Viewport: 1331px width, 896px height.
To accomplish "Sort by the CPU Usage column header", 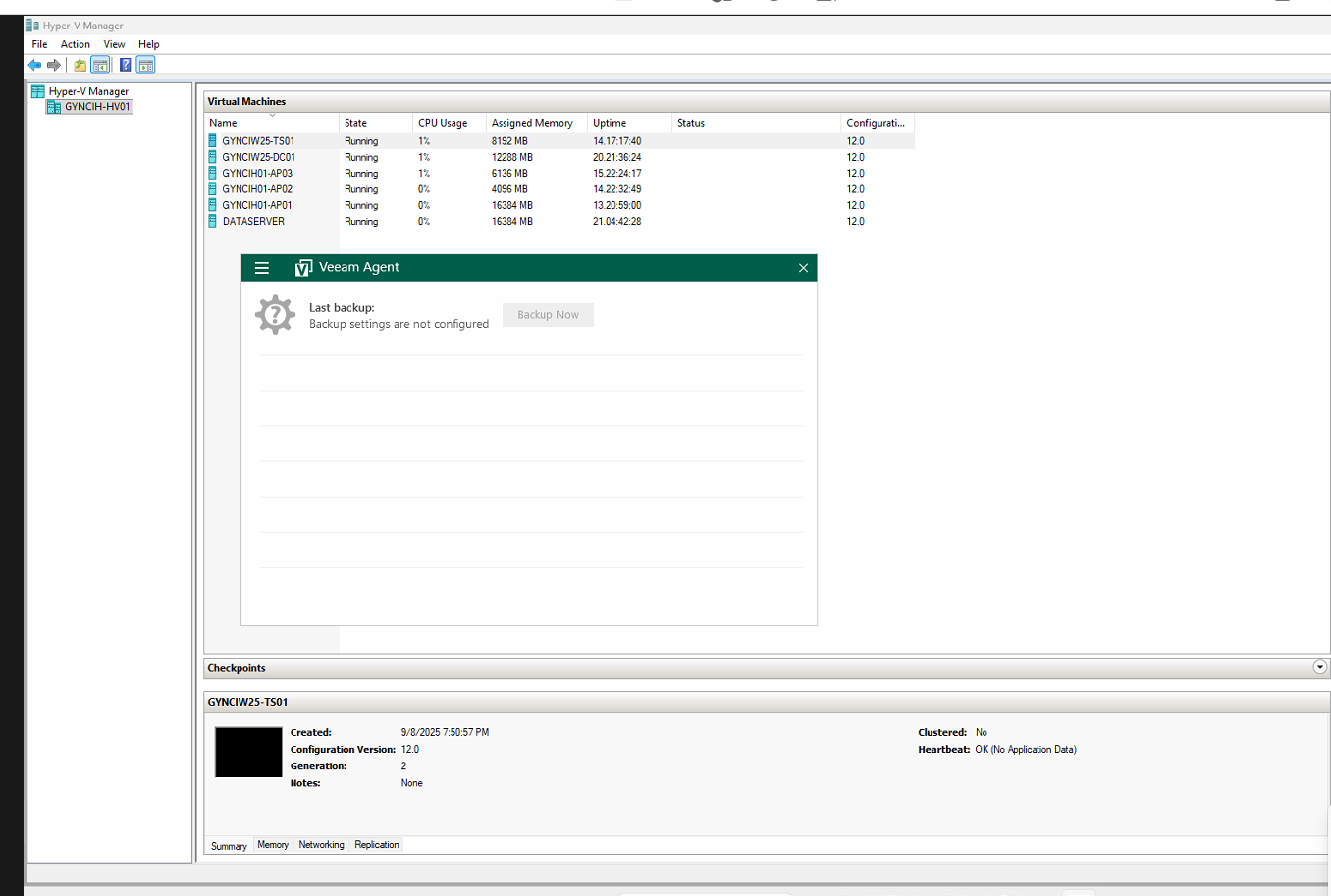I will (449, 123).
